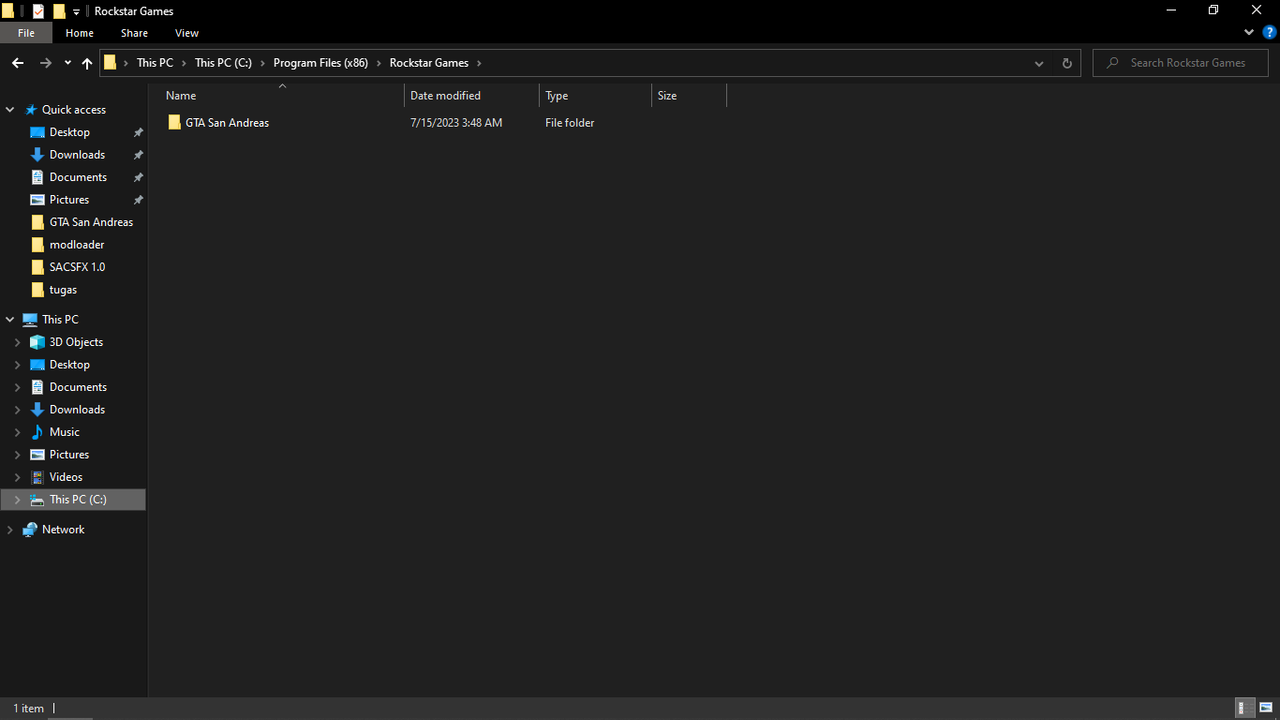
Task: Switch to the Share ribbon tab
Action: point(134,33)
